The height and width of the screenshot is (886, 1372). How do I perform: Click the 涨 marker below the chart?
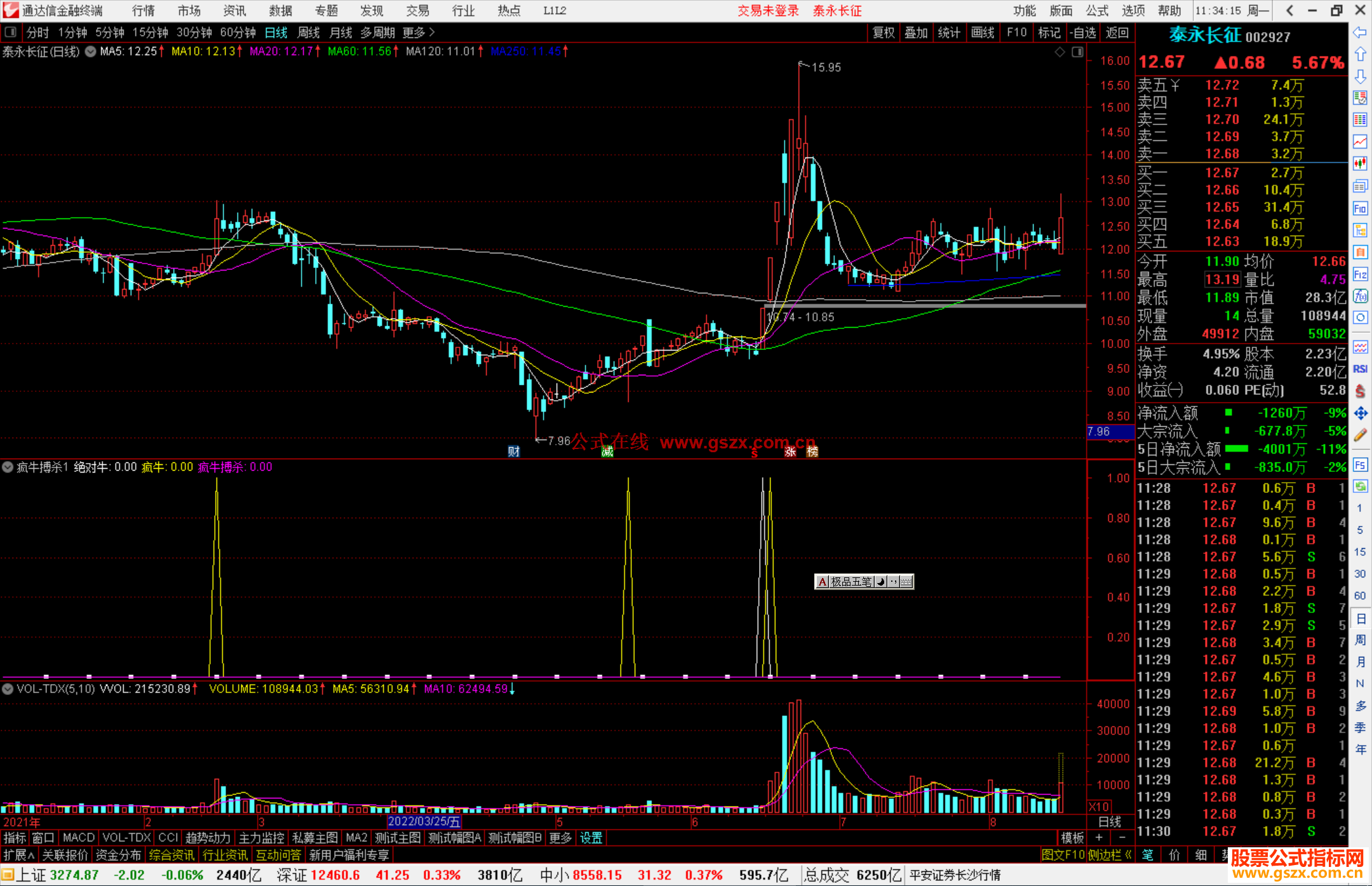pos(790,452)
